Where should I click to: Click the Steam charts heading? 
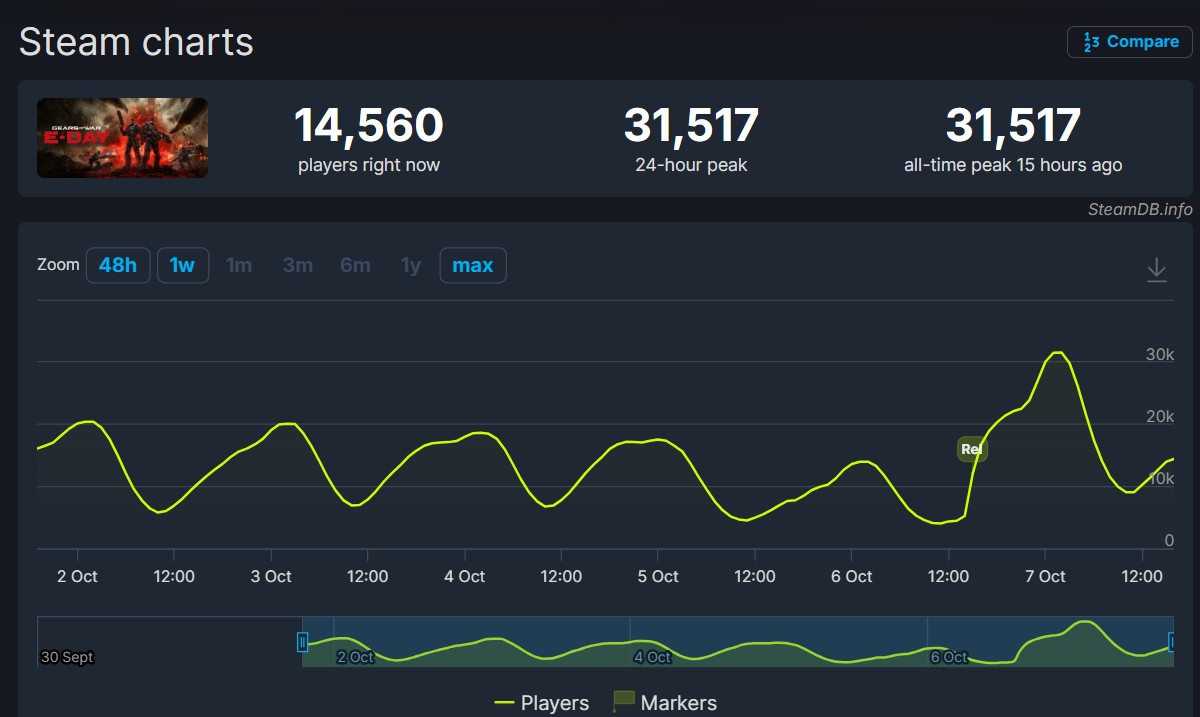[136, 42]
